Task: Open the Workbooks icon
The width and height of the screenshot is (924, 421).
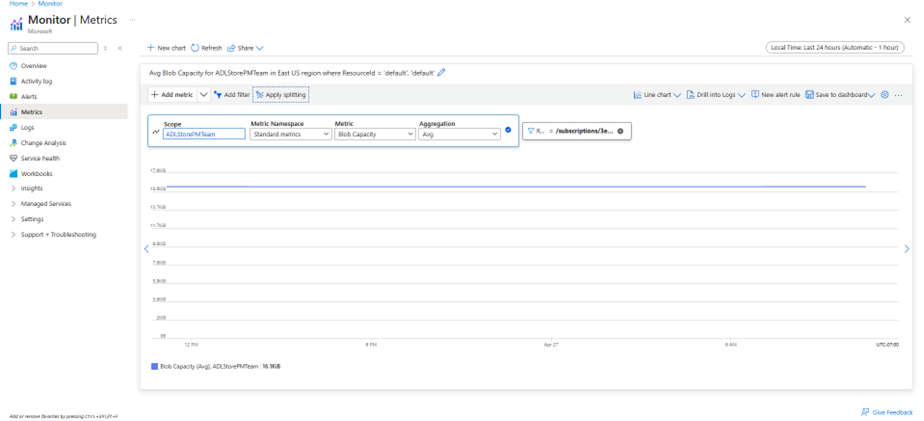Action: (13, 174)
